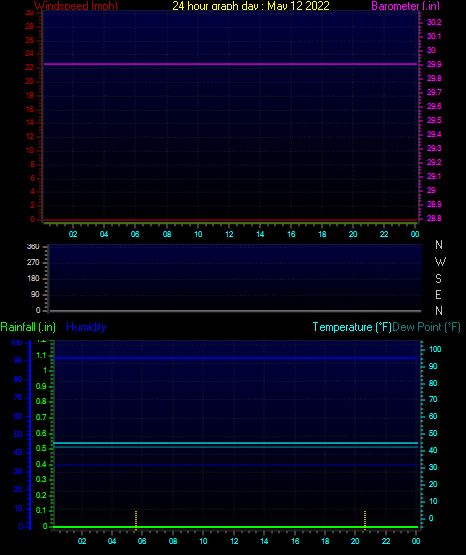Click the S compass label beside wind direction
Image resolution: width=466 pixels, height=555 pixels.
tap(438, 279)
